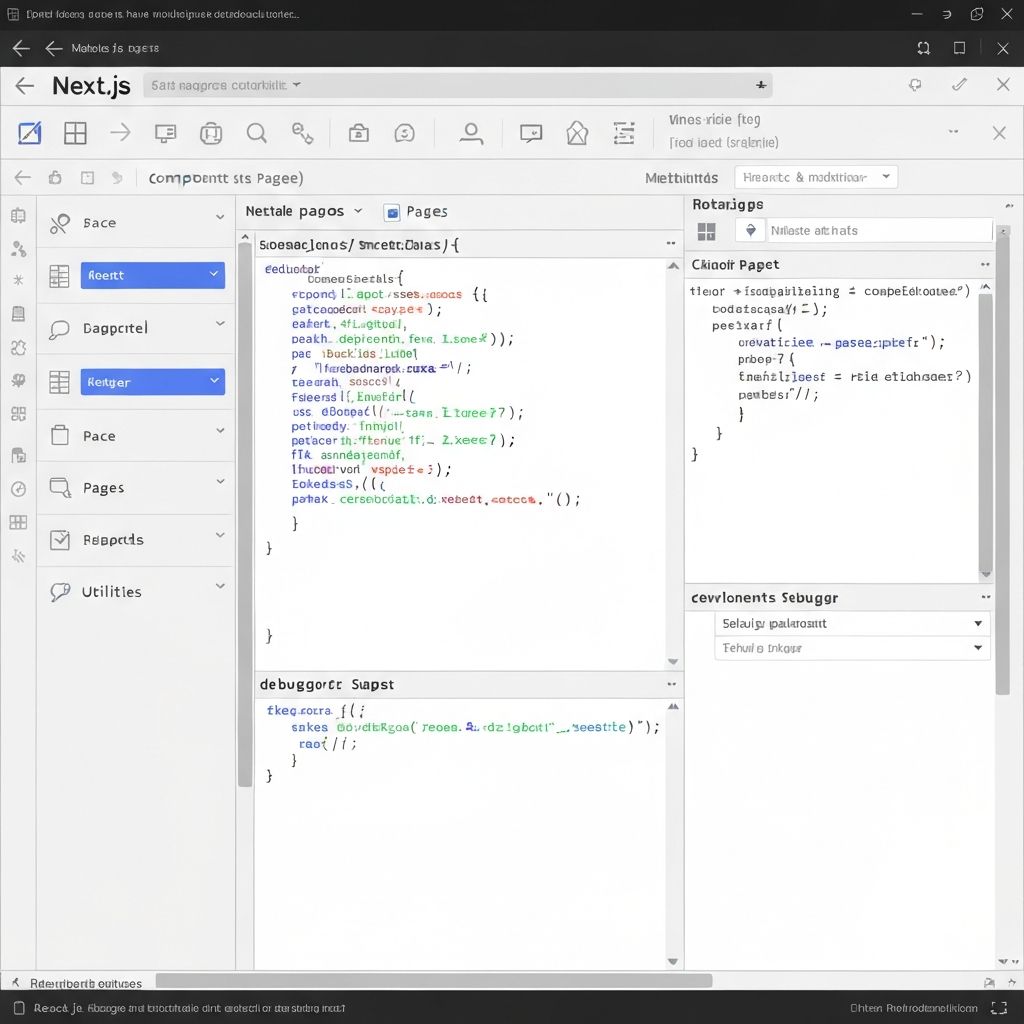Open the blue Reertt dropdown
This screenshot has width=1024, height=1024.
pos(152,275)
